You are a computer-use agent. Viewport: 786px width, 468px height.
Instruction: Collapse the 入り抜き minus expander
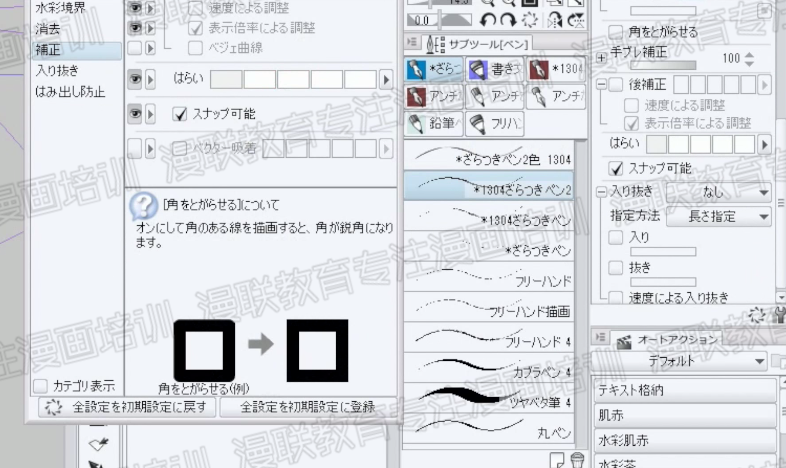pyautogui.click(x=602, y=192)
